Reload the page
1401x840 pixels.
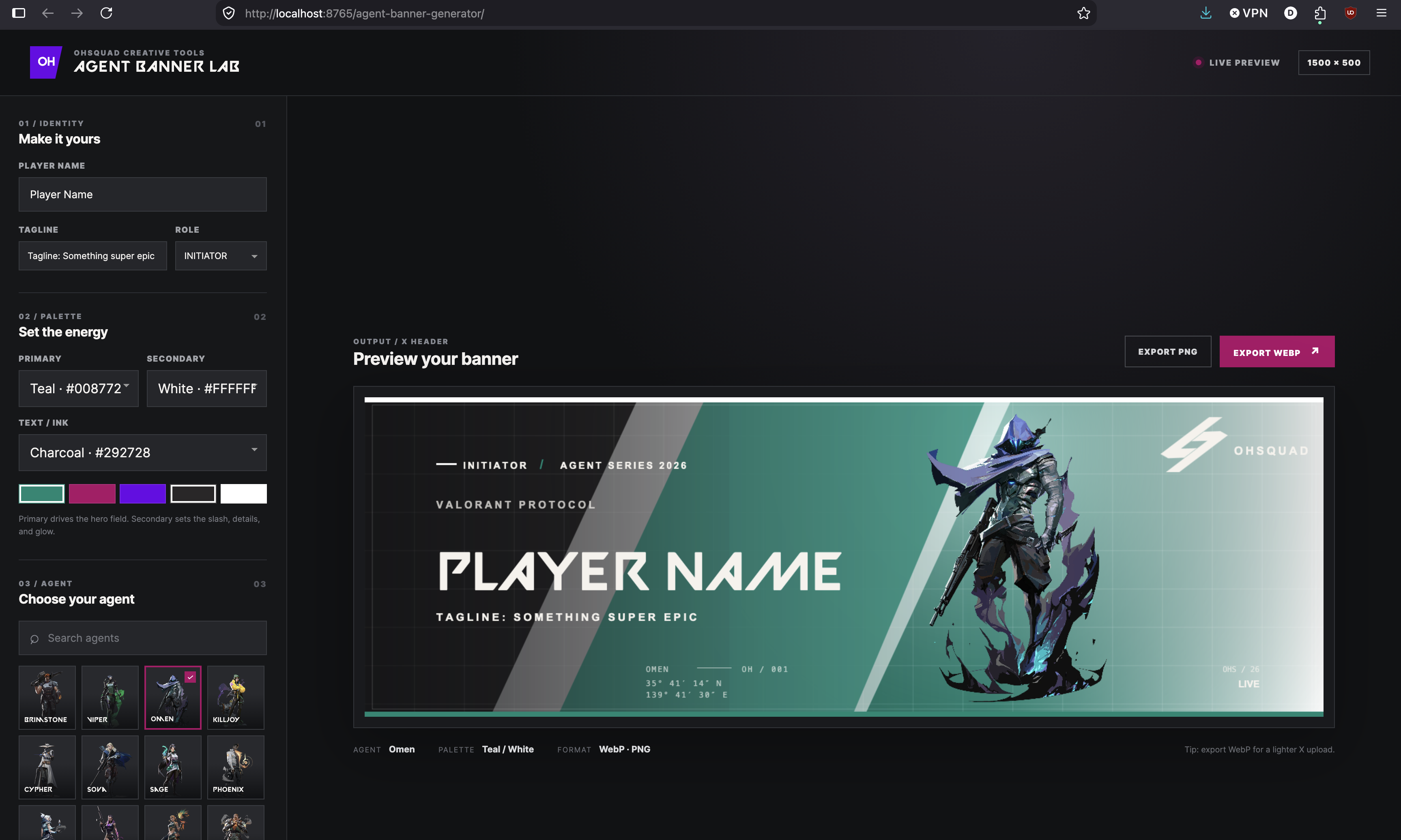[x=106, y=13]
